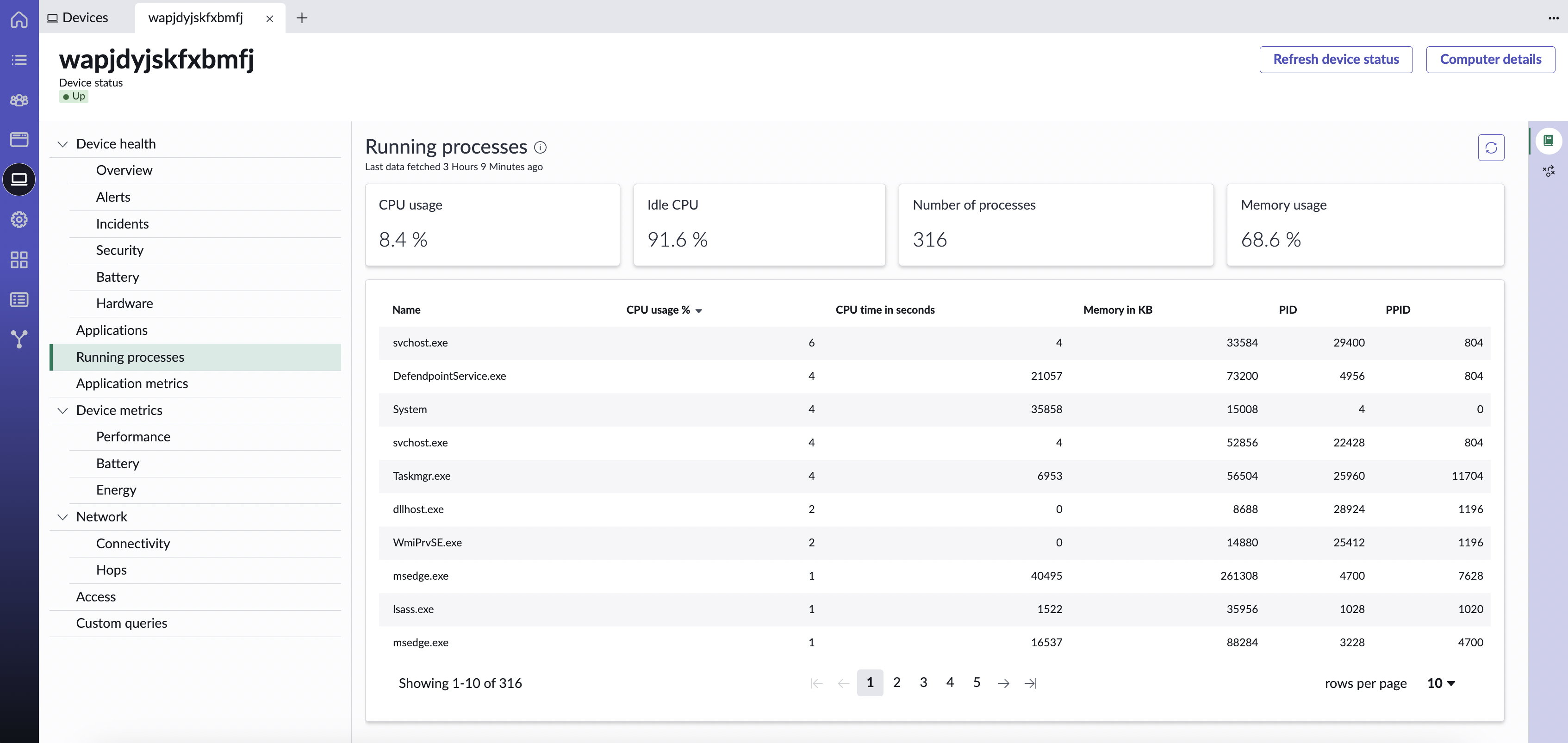Go to page 2

pyautogui.click(x=896, y=683)
